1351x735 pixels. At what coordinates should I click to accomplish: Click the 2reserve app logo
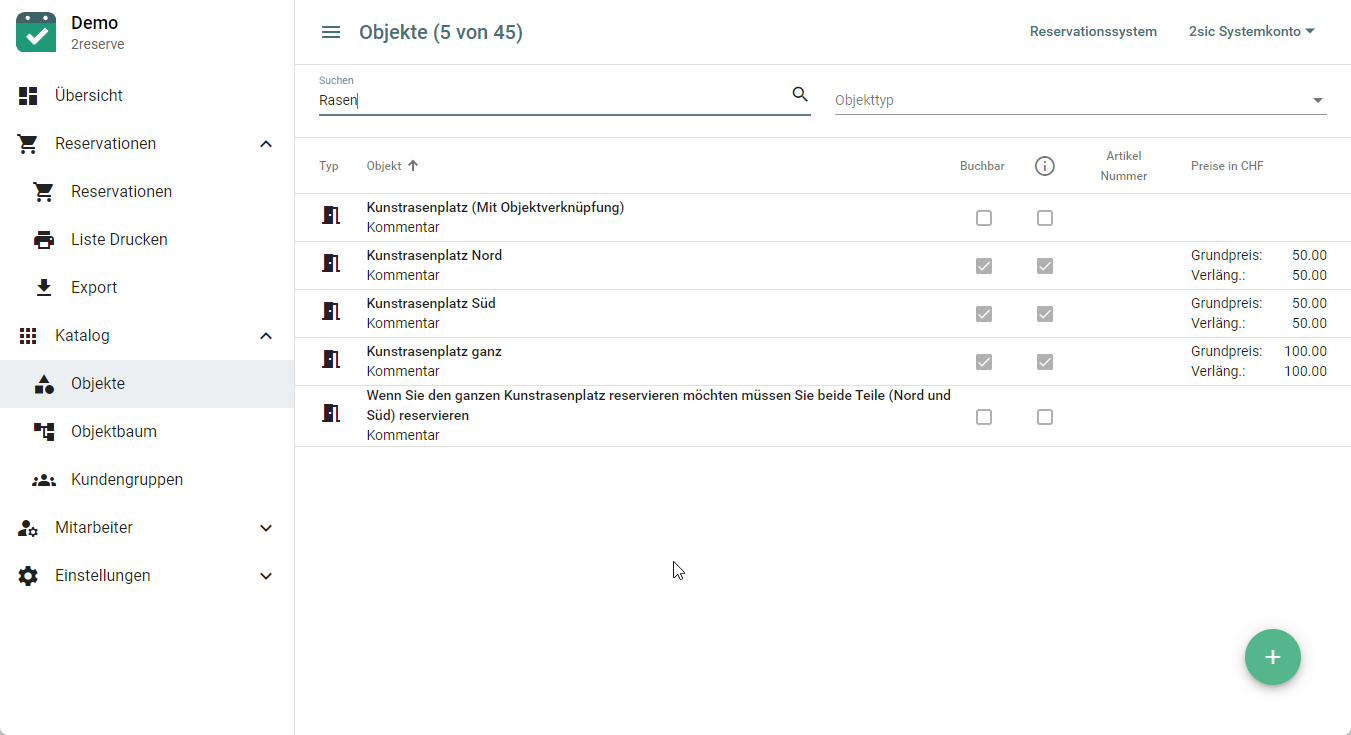click(36, 32)
